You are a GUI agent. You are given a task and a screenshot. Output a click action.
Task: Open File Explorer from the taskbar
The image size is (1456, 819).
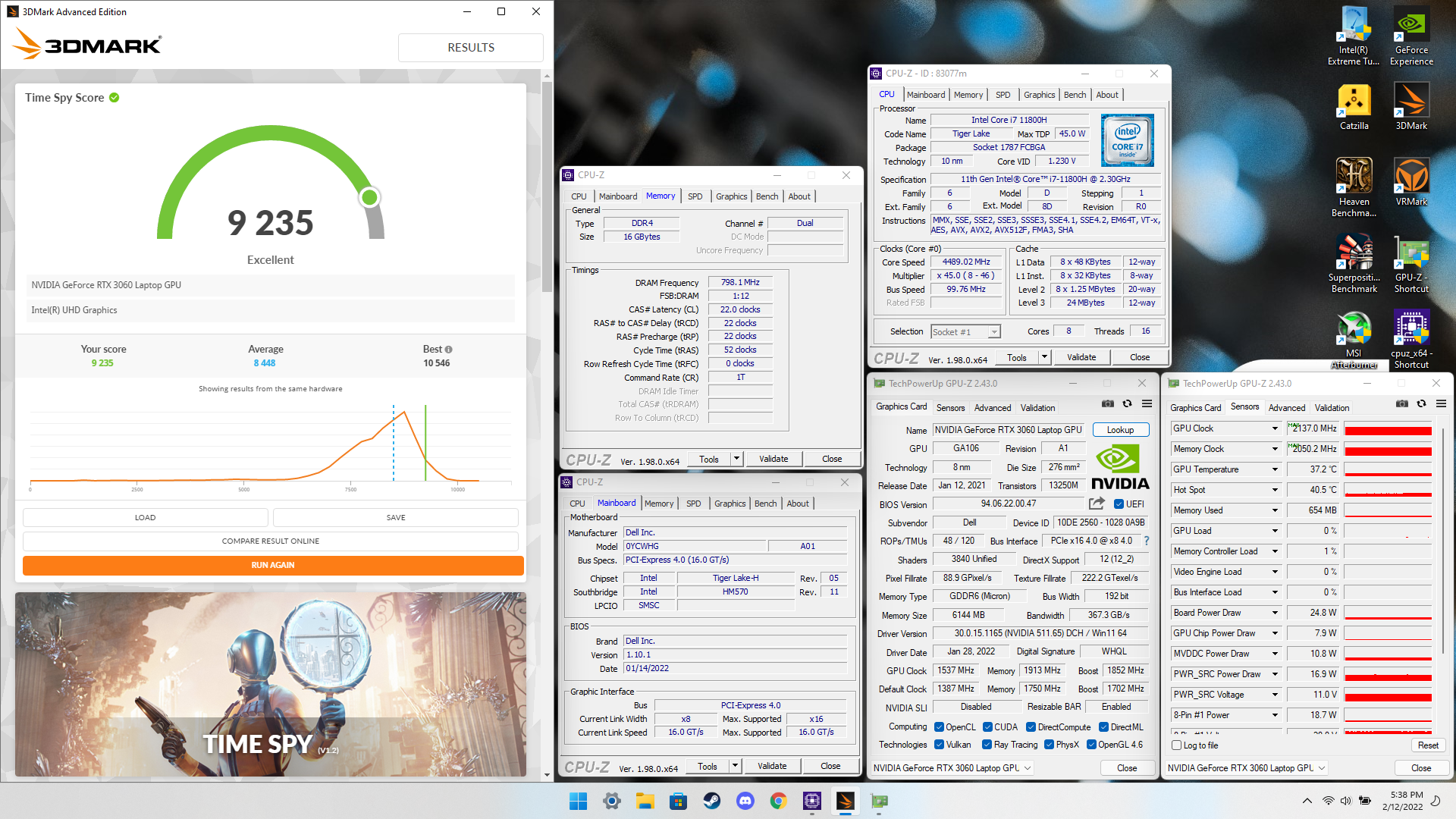tap(645, 801)
